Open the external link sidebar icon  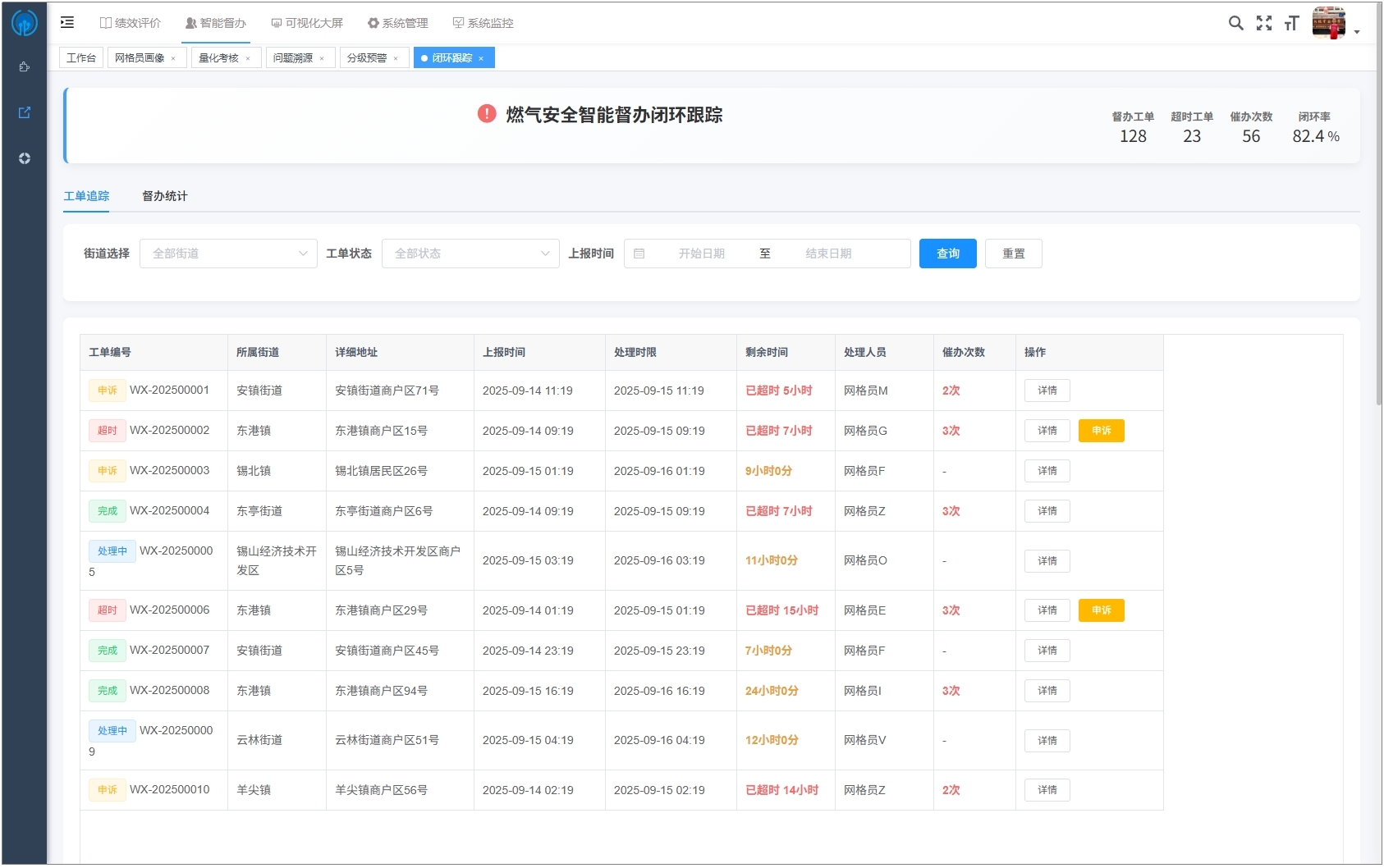tap(25, 112)
